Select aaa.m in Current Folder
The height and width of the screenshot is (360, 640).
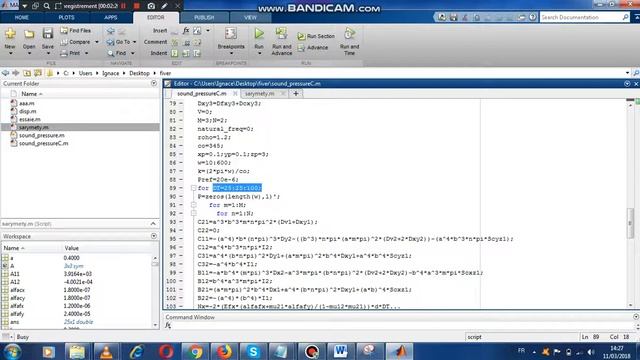click(27, 103)
